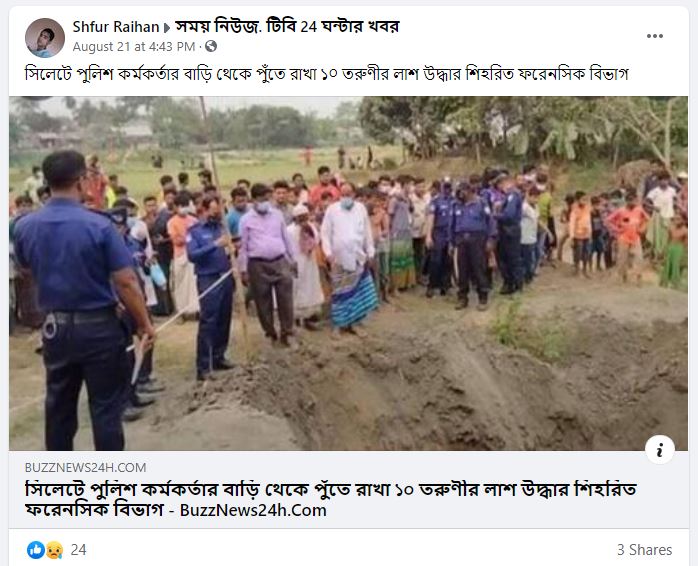Screen dimensions: 698x566
Task: Open Shfur Raihan profile name link
Action: point(116,27)
